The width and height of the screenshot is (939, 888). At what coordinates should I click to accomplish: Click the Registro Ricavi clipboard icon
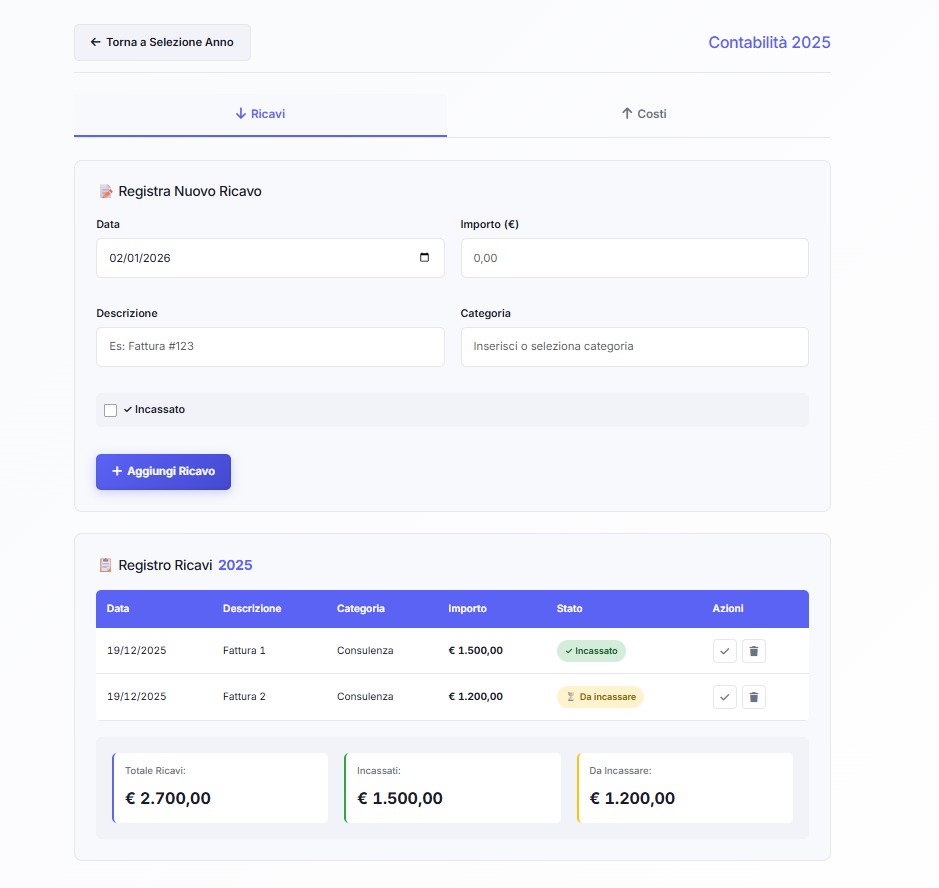point(105,565)
